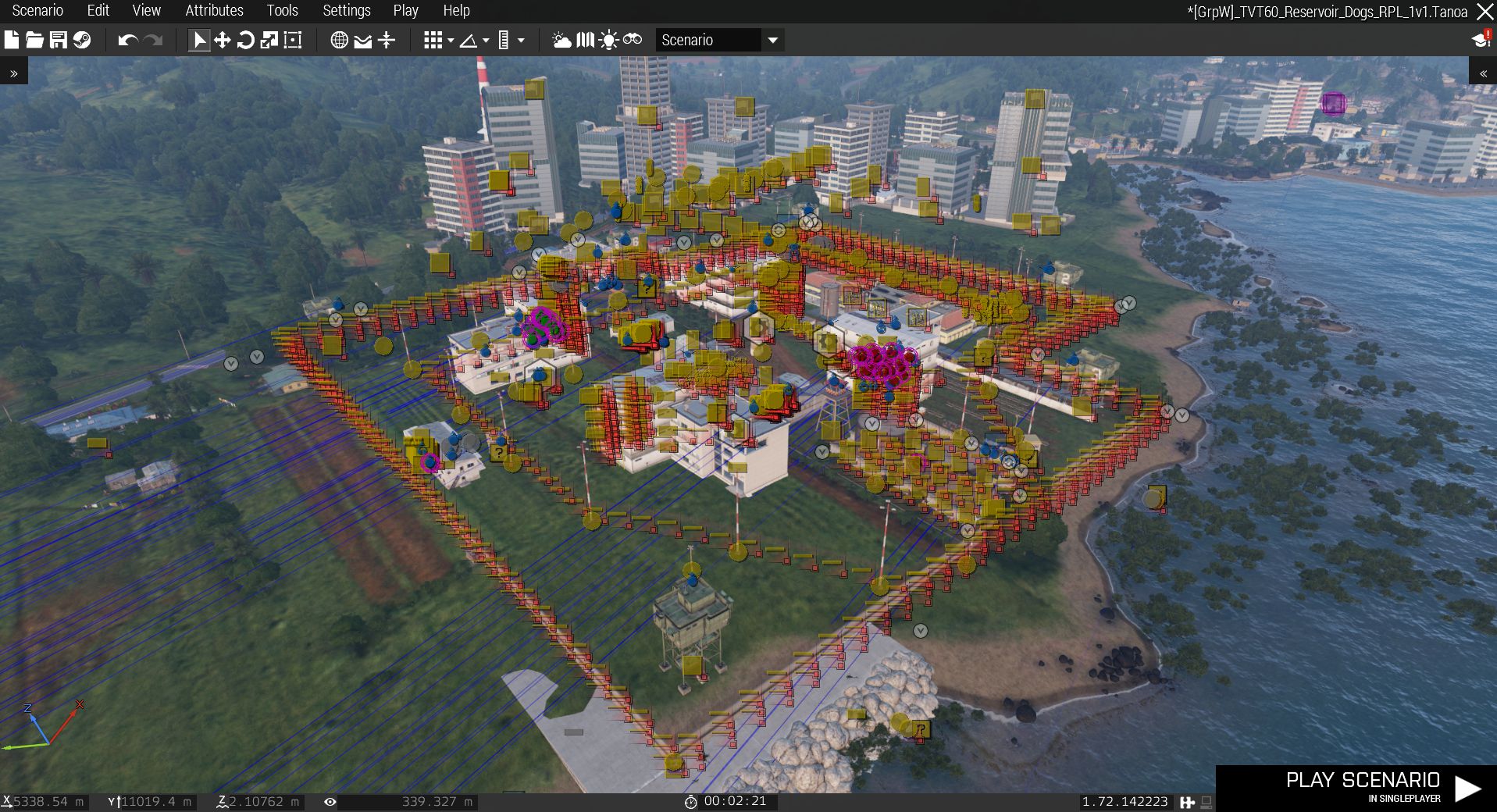The width and height of the screenshot is (1497, 812).
Task: Activate the Rotation widget tool
Action: pyautogui.click(x=245, y=40)
